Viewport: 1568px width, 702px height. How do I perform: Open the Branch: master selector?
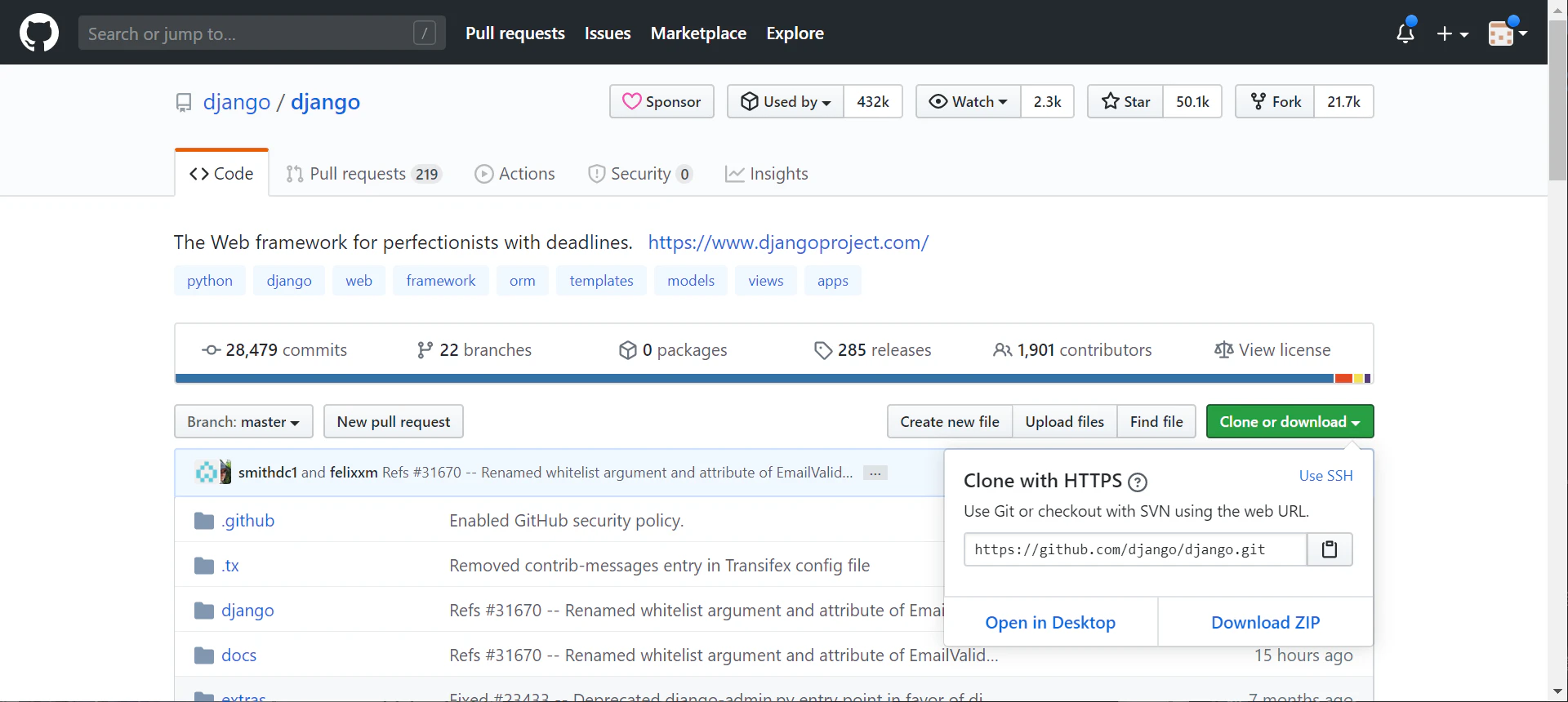point(243,421)
